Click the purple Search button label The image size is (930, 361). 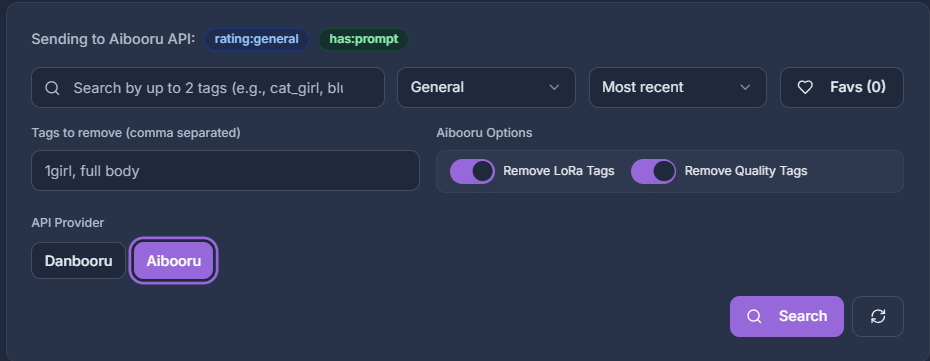pos(802,317)
